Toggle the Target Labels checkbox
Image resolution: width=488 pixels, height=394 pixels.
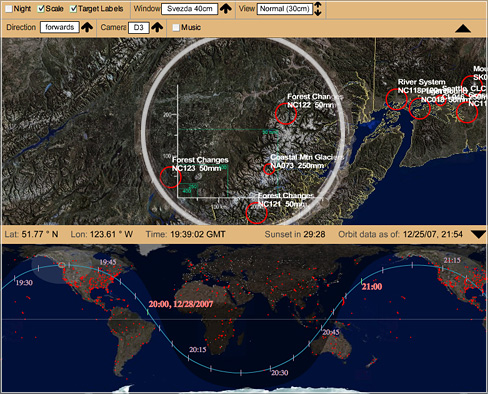coord(74,9)
